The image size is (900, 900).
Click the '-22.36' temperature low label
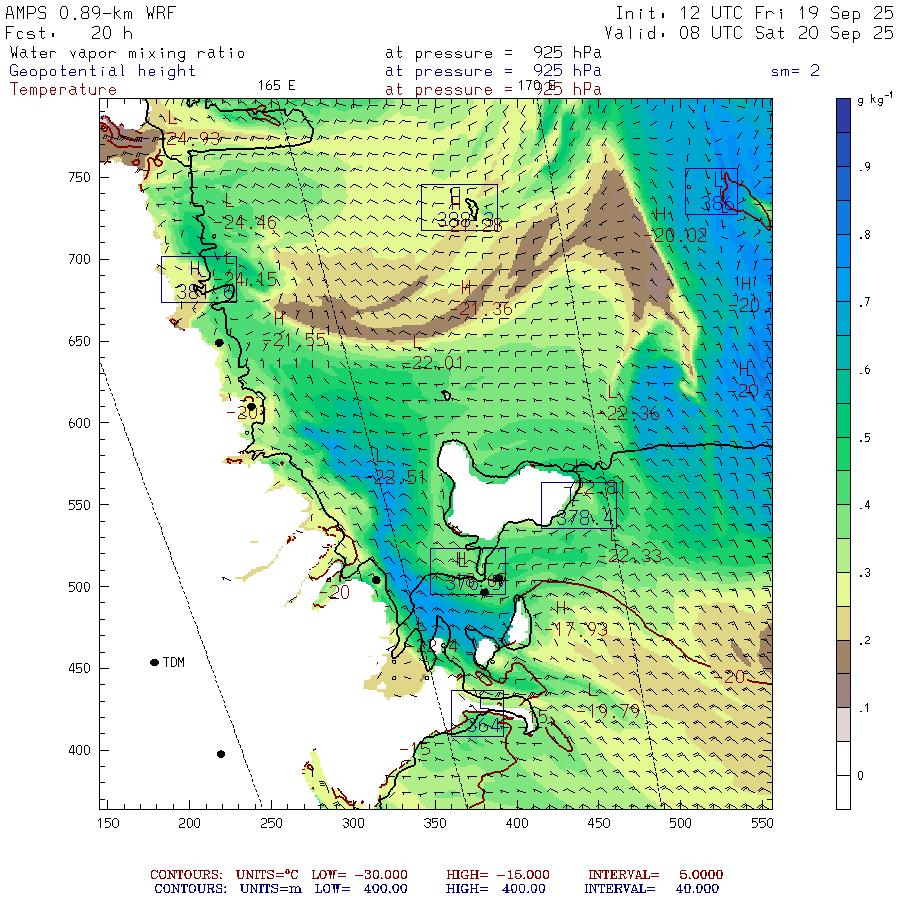pyautogui.click(x=629, y=413)
